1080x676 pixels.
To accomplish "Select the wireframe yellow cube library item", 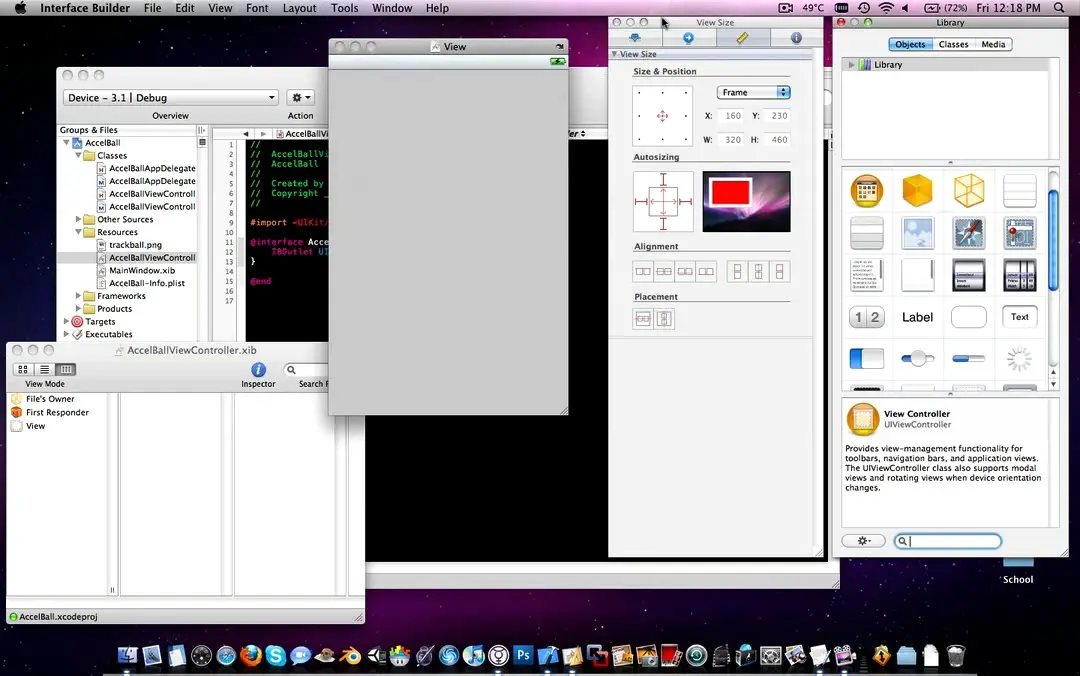I will (968, 191).
